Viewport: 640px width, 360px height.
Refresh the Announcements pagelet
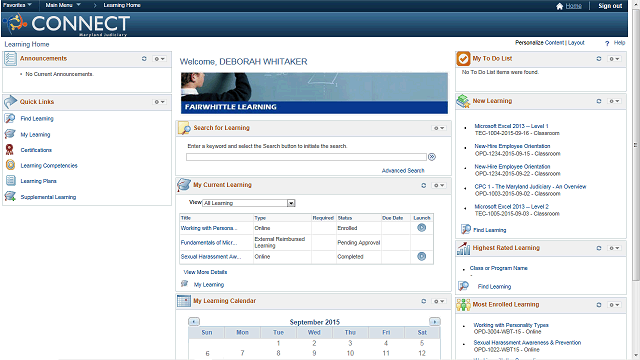[144, 59]
